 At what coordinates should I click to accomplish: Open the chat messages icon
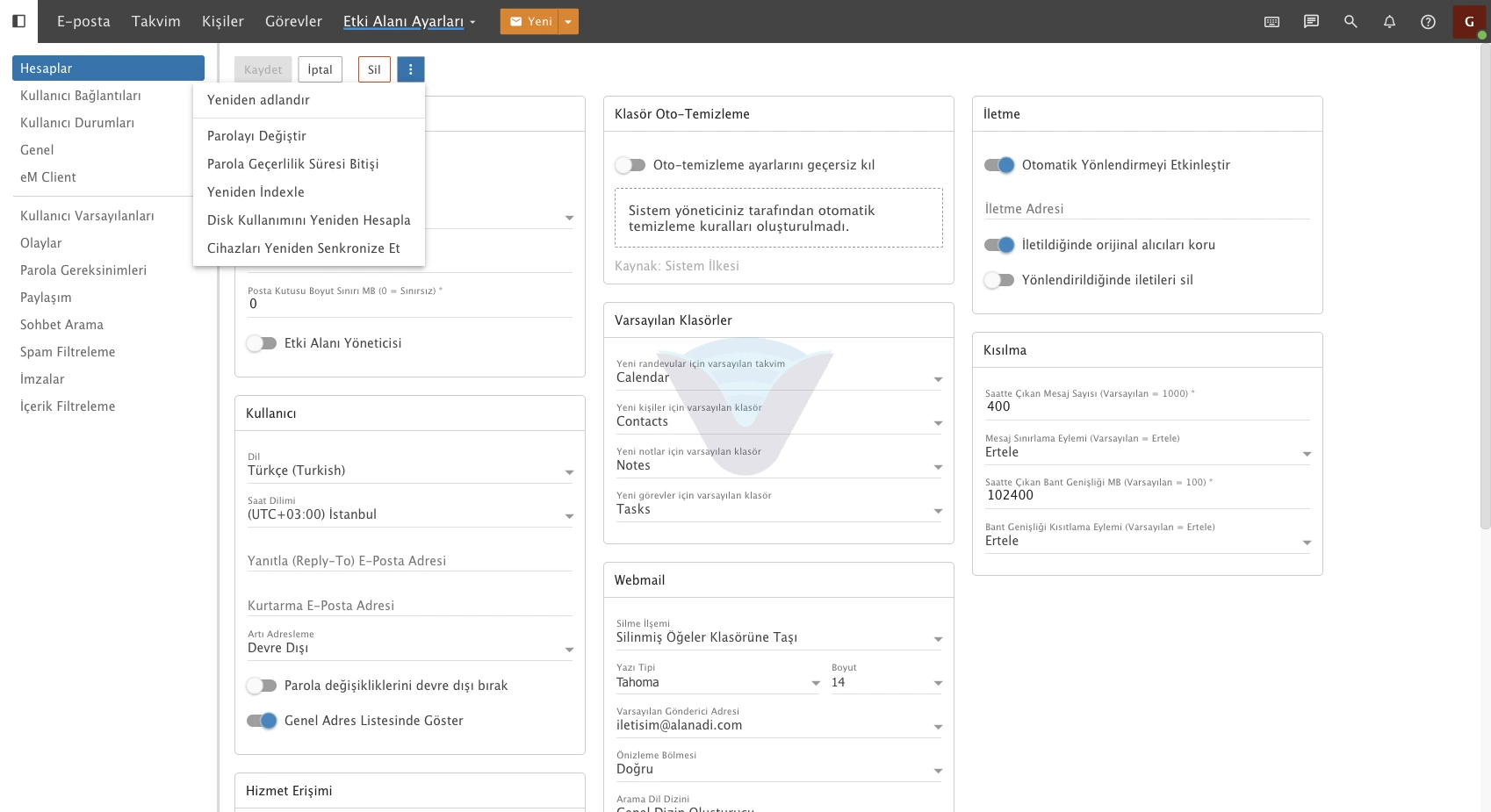(x=1311, y=22)
